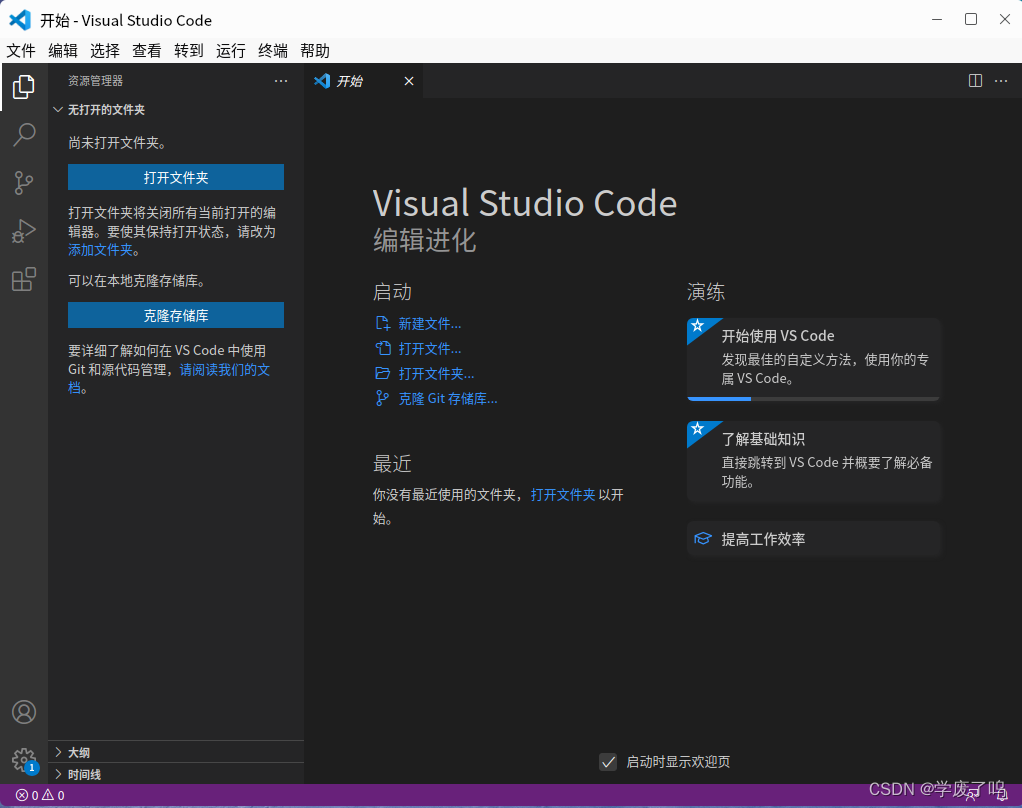The height and width of the screenshot is (808, 1022).
Task: Click the 新建文件... link
Action: tap(430, 324)
